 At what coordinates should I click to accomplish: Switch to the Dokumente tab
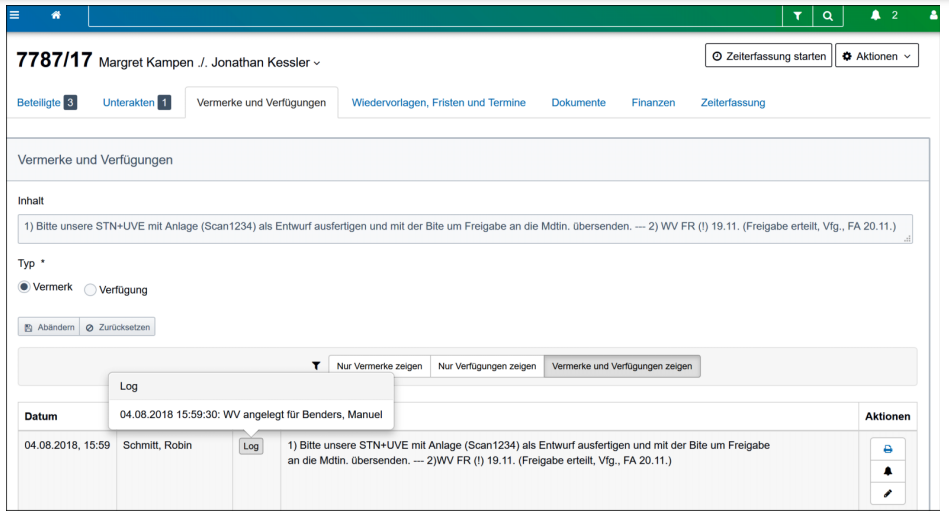pyautogui.click(x=578, y=102)
